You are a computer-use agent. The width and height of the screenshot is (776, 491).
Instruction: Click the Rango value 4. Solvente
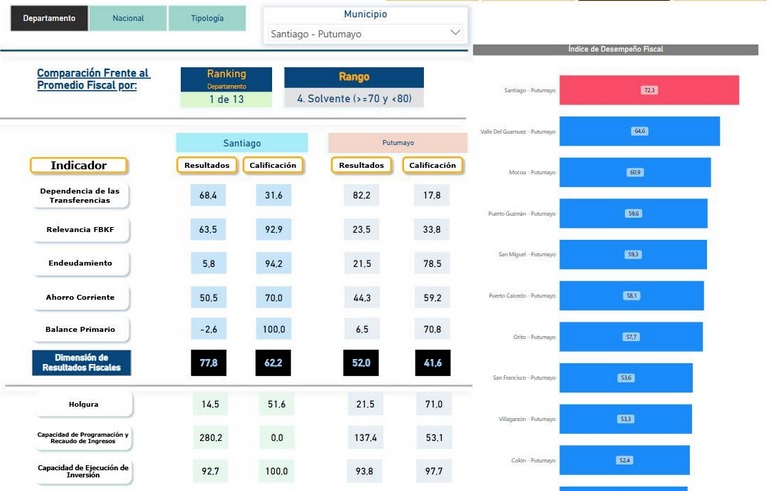(354, 99)
